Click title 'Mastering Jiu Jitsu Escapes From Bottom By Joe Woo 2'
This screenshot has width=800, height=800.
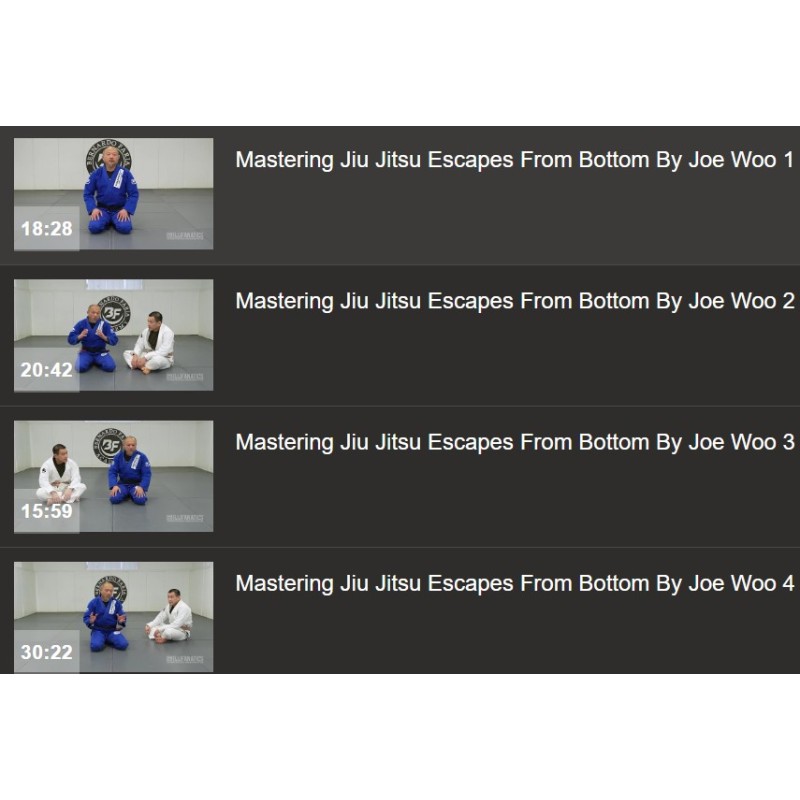pos(514,301)
